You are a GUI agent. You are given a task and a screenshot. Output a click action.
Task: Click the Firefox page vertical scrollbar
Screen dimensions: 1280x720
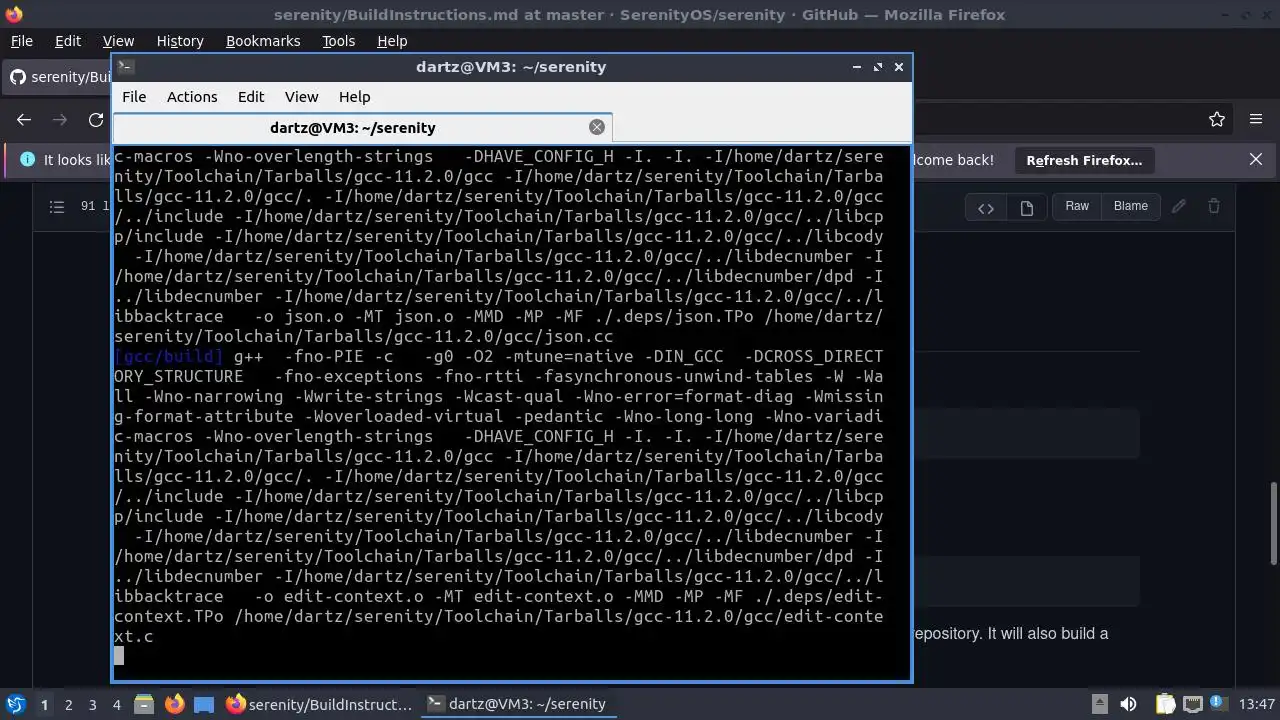point(1273,523)
